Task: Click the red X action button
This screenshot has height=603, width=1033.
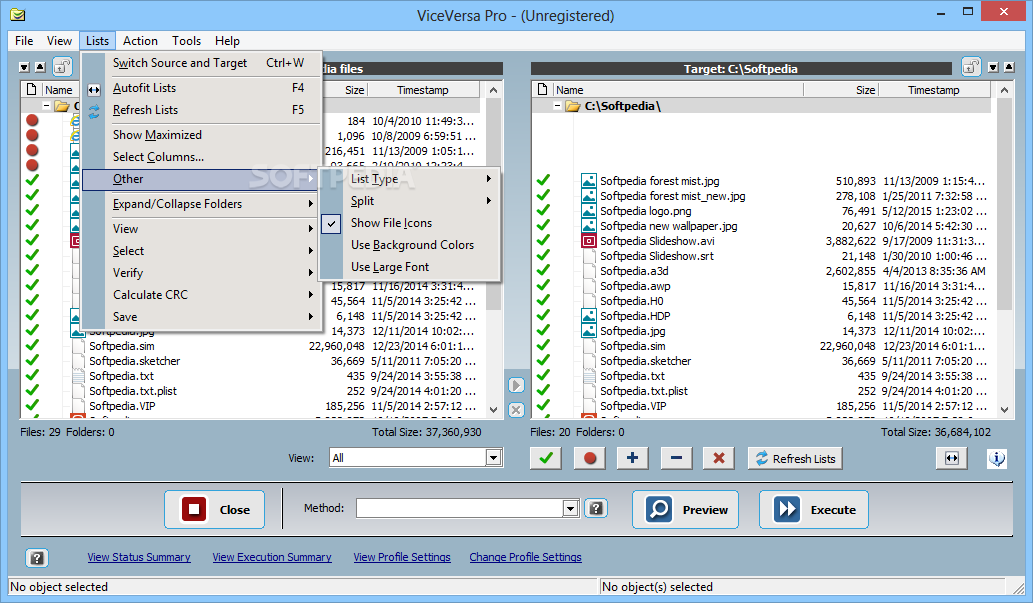Action: pos(719,458)
